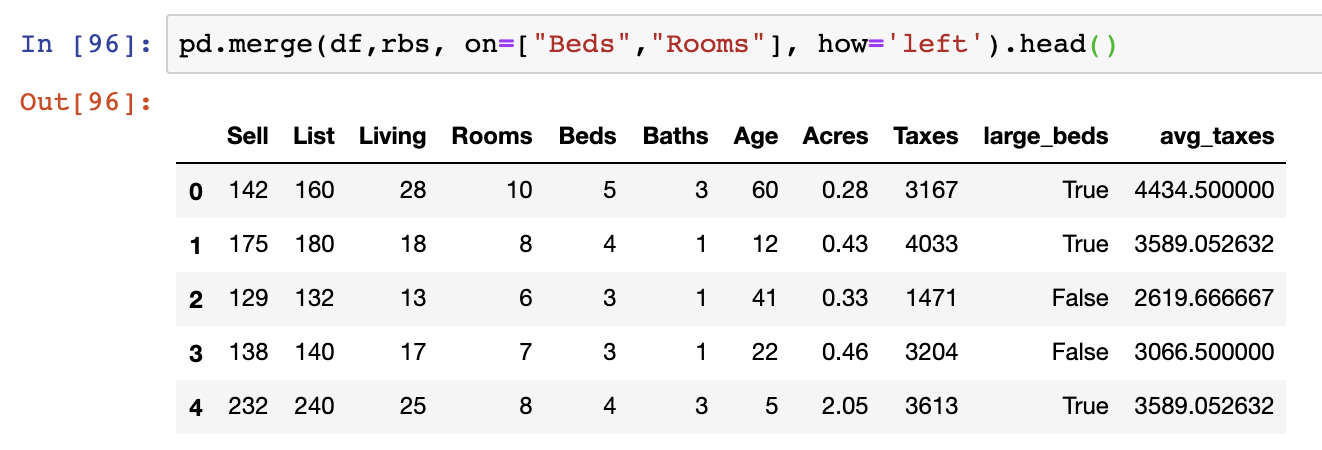Click row index 2 label
Image resolution: width=1322 pixels, height=450 pixels.
click(x=196, y=299)
